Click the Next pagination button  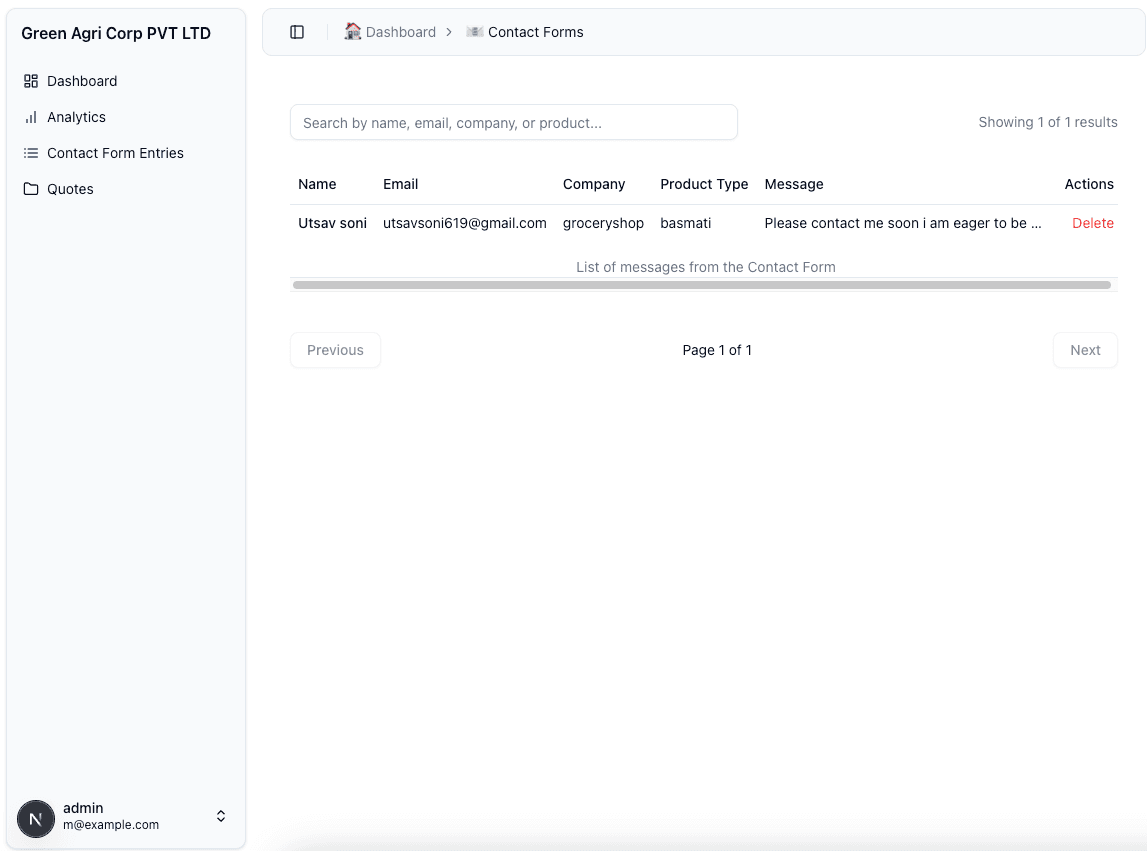pyautogui.click(x=1085, y=349)
